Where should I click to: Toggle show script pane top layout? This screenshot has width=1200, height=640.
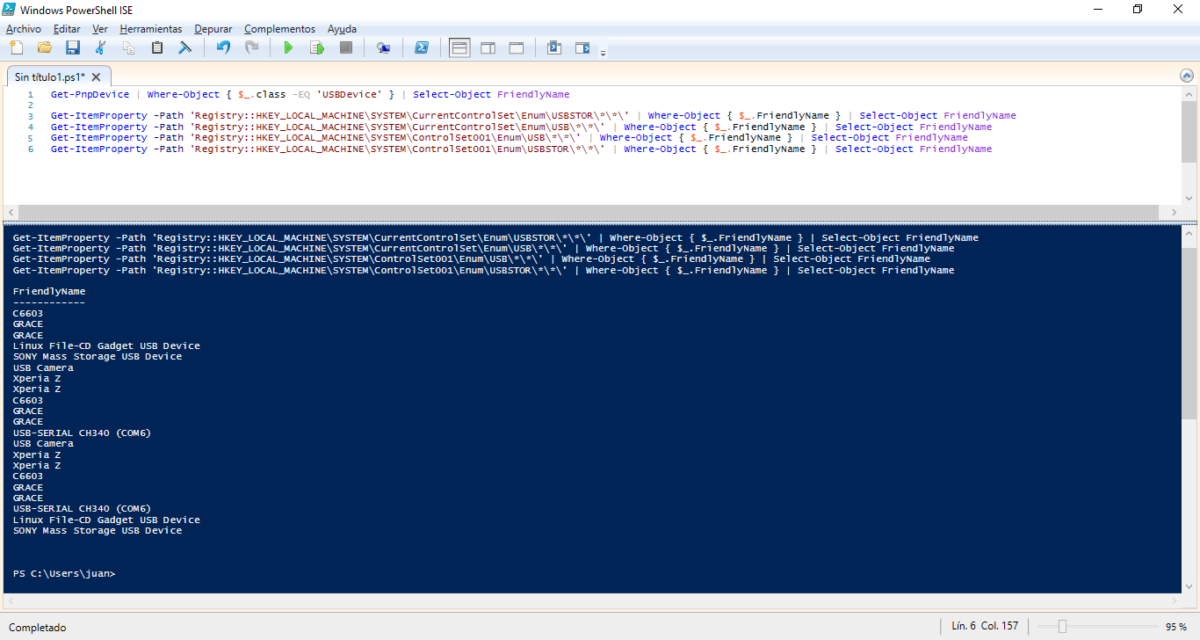459,47
